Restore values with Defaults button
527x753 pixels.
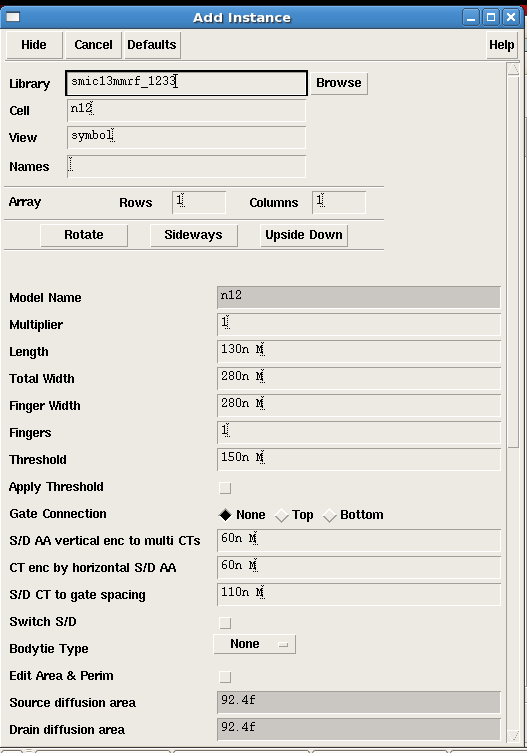point(152,45)
